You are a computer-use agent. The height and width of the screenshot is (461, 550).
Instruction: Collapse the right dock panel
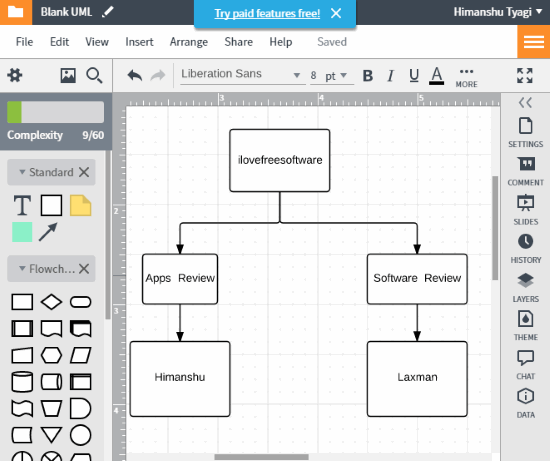(x=525, y=102)
